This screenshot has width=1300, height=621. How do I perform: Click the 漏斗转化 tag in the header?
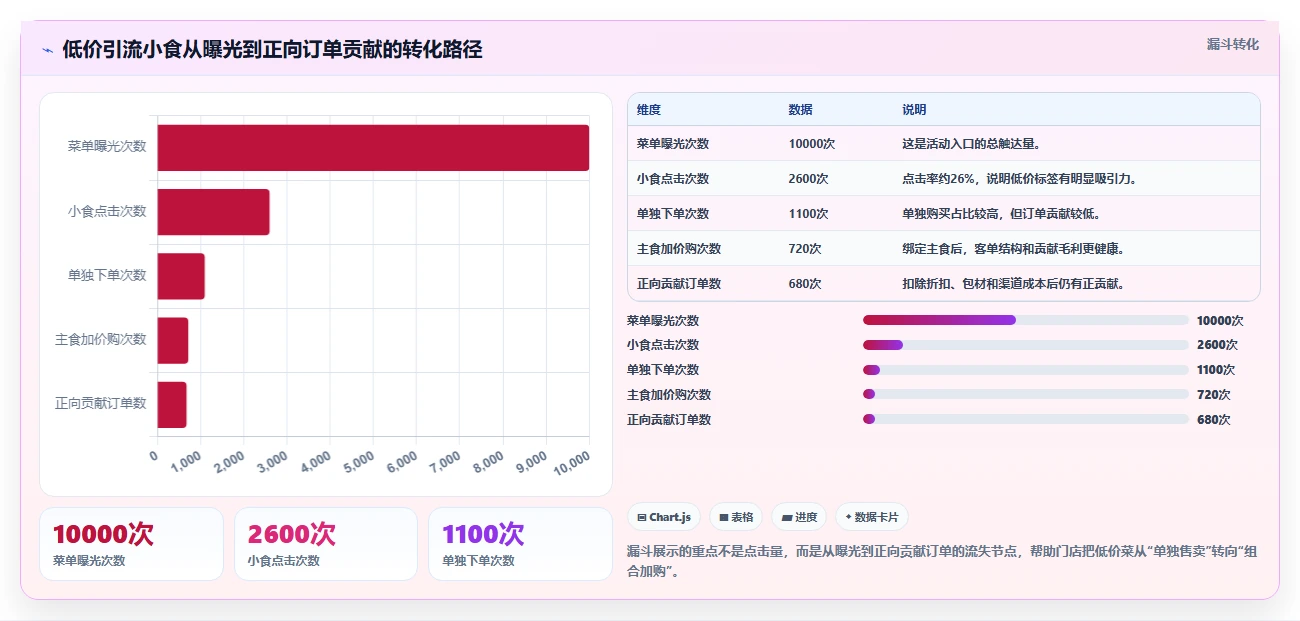1232,45
